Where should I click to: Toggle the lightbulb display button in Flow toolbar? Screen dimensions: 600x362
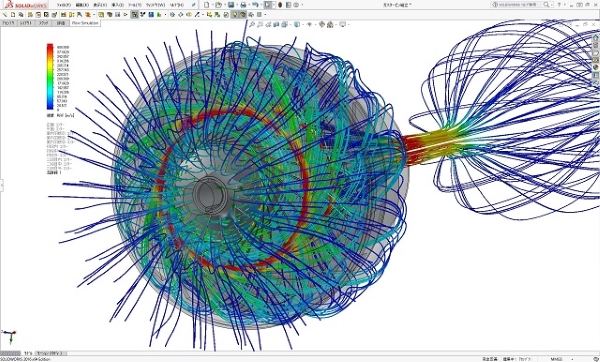point(234,15)
